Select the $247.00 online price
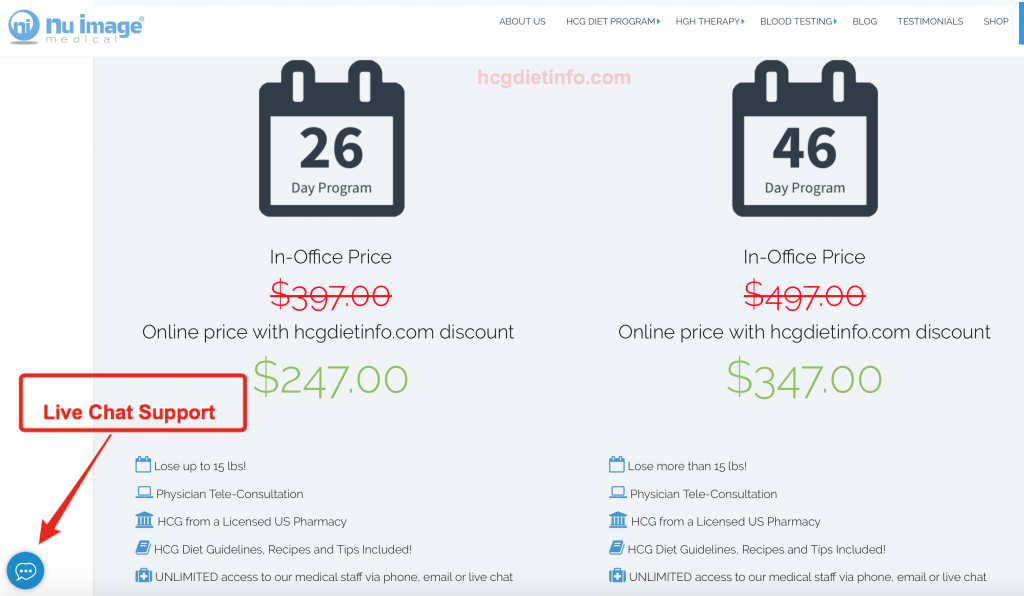Screen dimensions: 1024x596 coord(330,379)
